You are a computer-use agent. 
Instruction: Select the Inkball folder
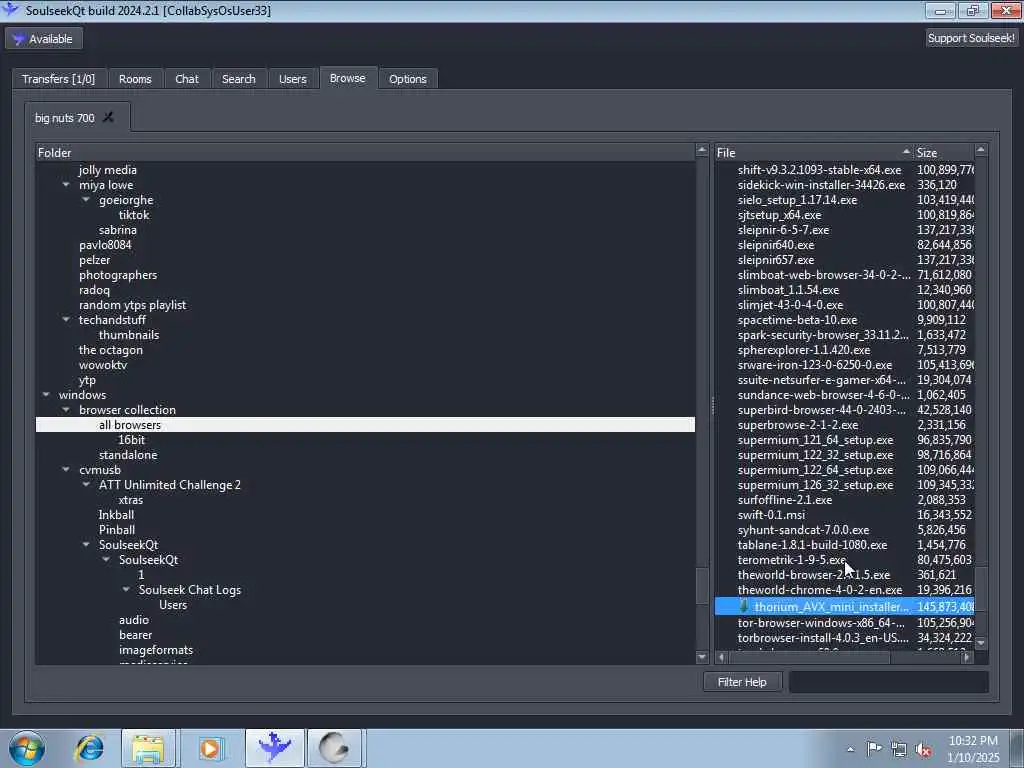(x=116, y=515)
